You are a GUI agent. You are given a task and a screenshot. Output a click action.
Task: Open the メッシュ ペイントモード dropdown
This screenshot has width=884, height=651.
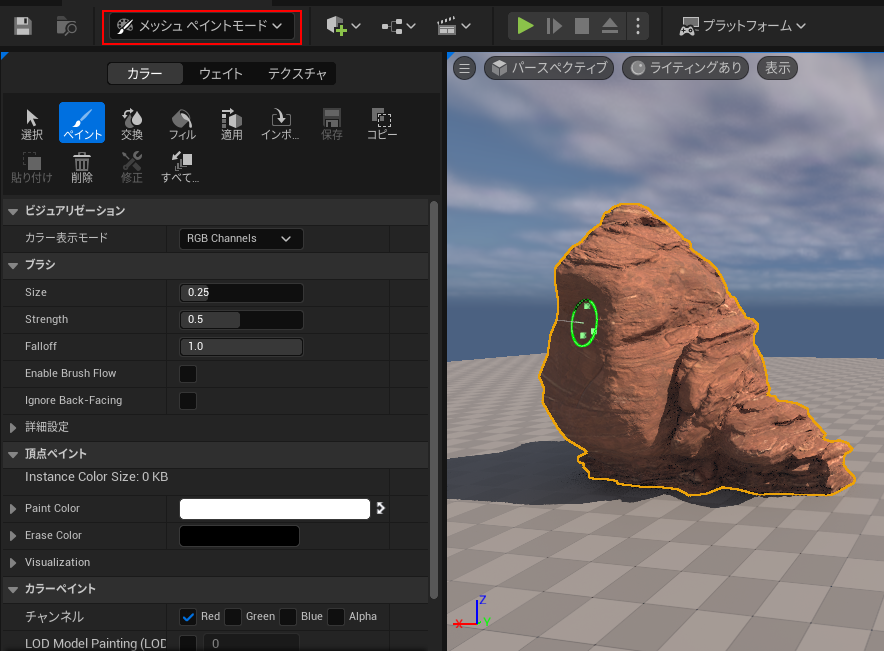tap(201, 26)
